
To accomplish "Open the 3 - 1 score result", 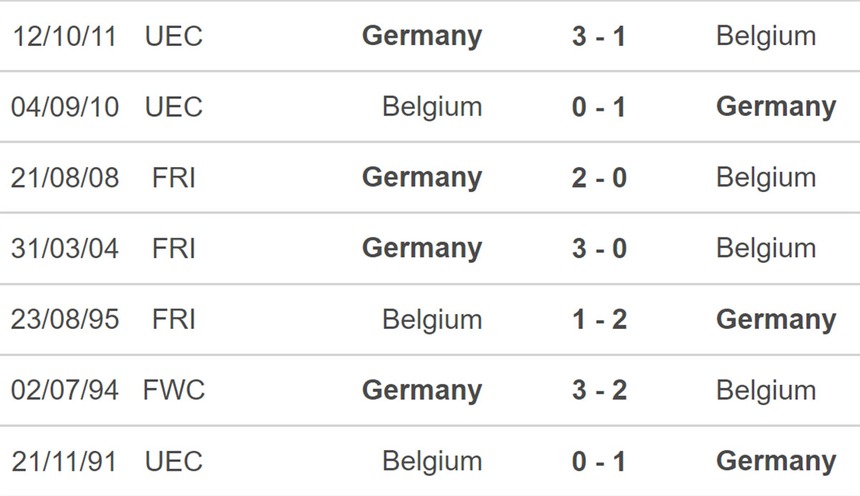I will 599,36.
